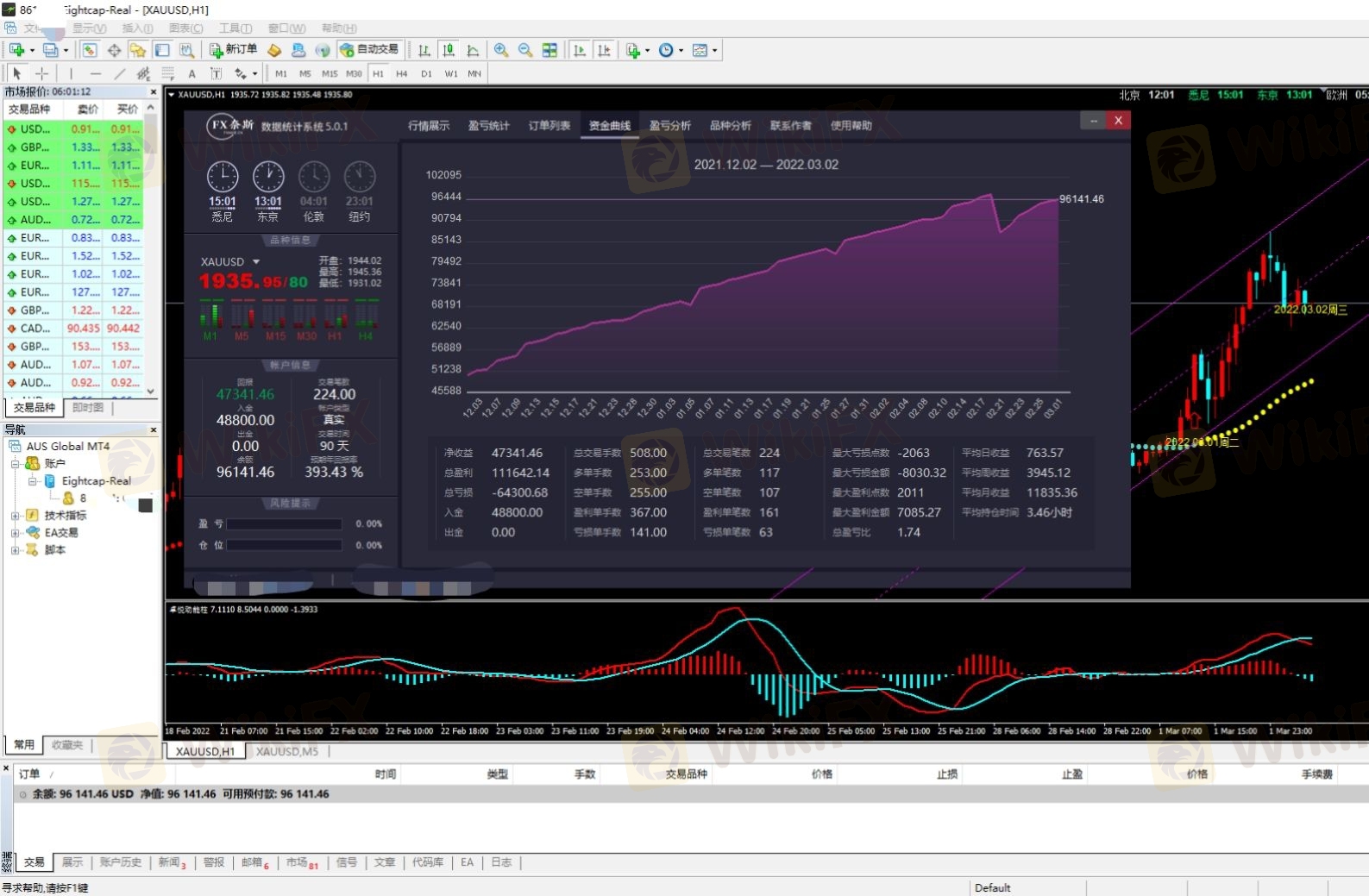Open the XAUUSD symbol dropdown arrow

[x=256, y=261]
